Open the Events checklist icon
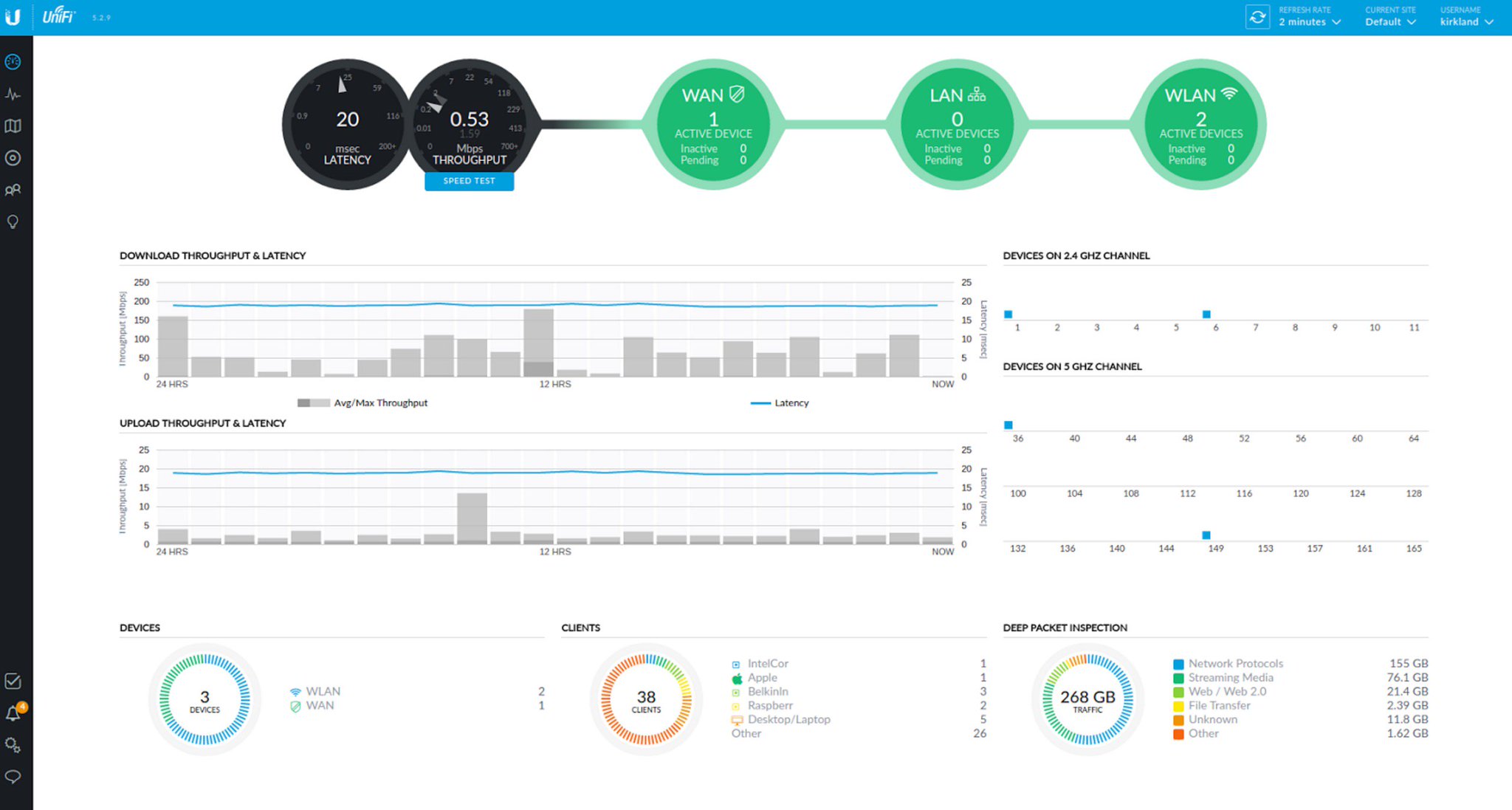The width and height of the screenshot is (1512, 810). click(x=13, y=682)
